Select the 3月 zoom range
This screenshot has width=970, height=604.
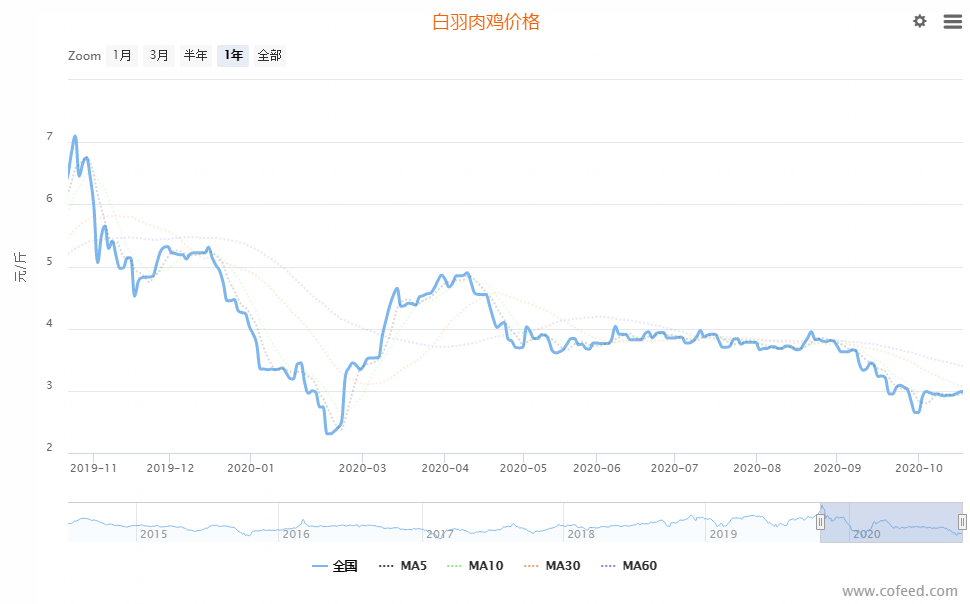point(159,56)
